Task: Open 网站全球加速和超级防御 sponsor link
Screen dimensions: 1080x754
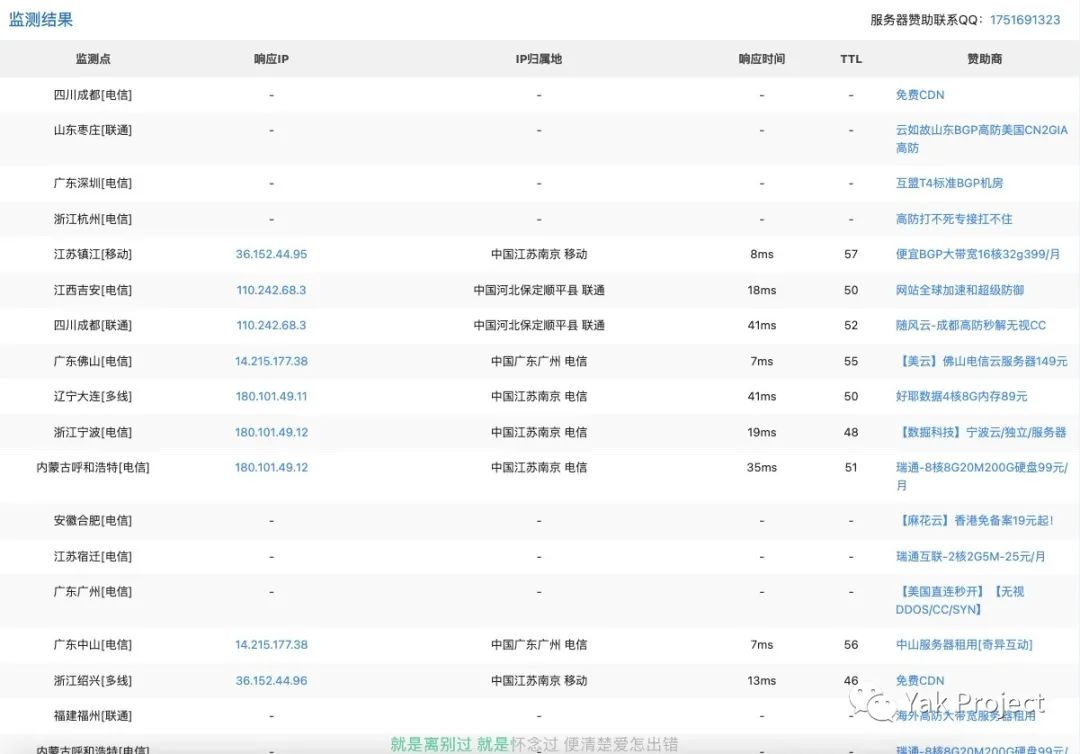Action: (x=959, y=290)
